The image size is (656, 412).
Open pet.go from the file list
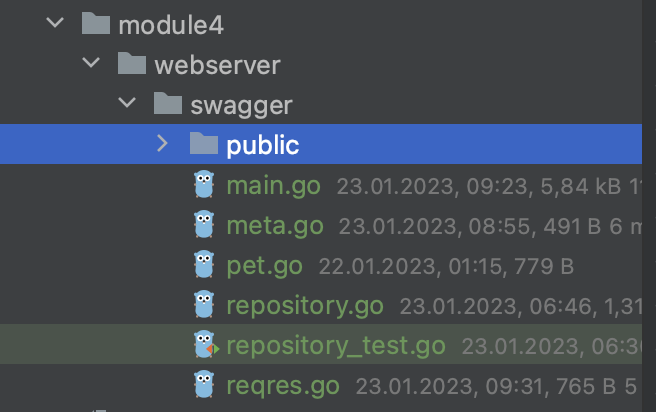point(265,265)
